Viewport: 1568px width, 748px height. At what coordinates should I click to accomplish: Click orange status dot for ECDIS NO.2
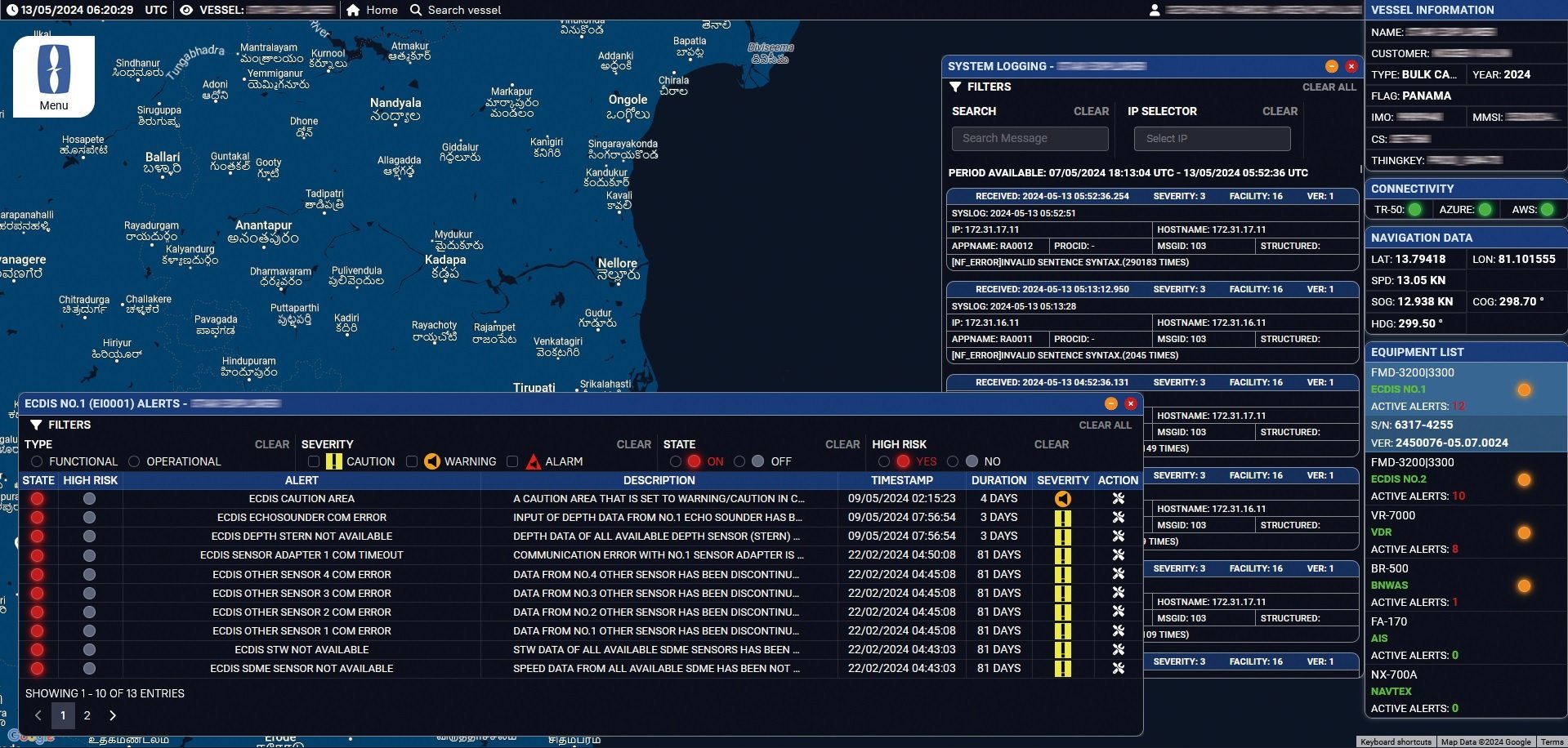(1524, 479)
